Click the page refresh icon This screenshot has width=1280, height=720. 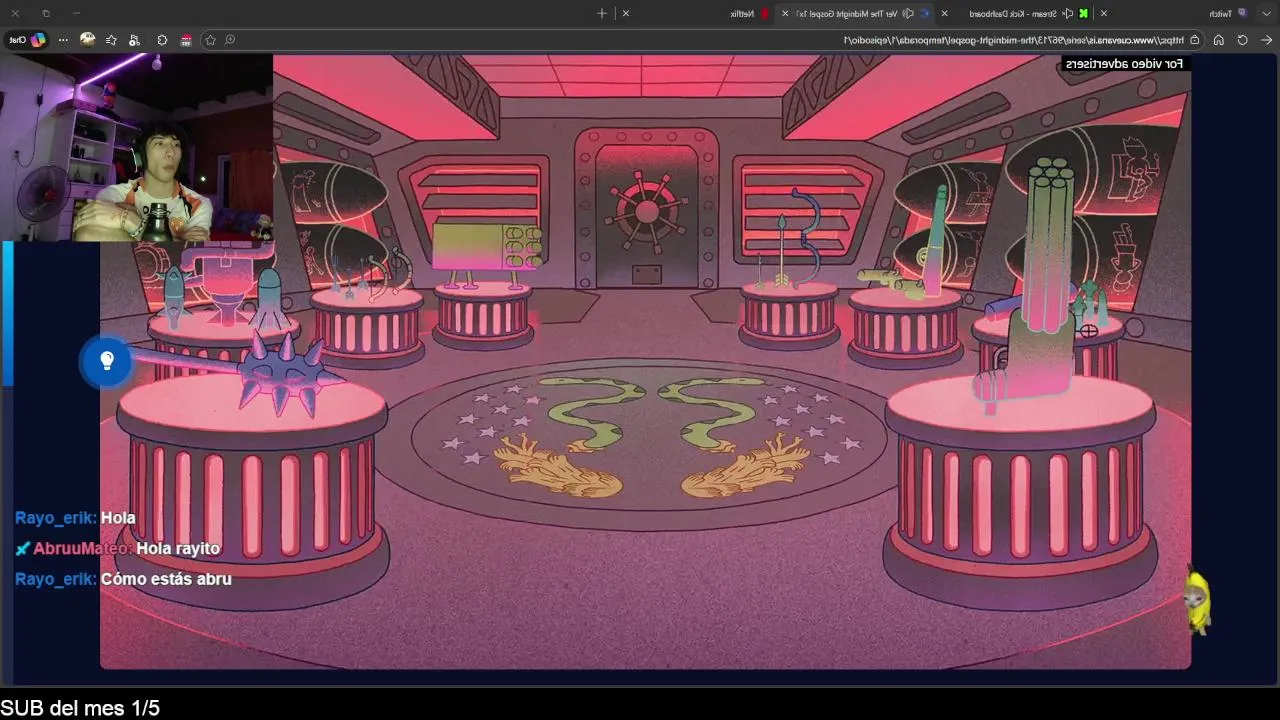point(1243,40)
